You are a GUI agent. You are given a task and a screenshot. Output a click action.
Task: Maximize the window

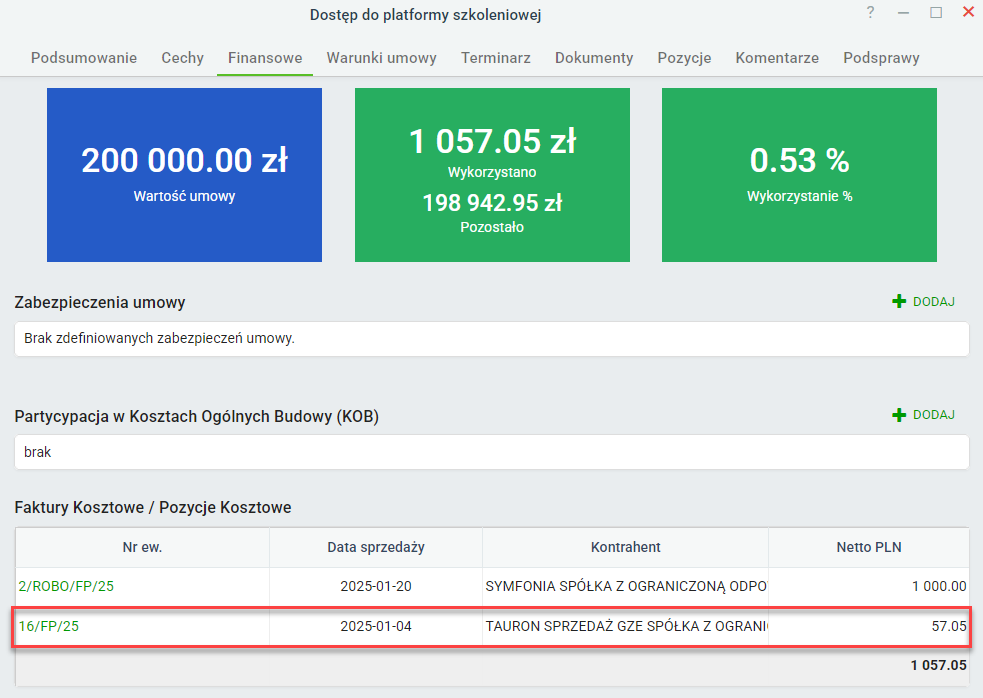click(936, 13)
